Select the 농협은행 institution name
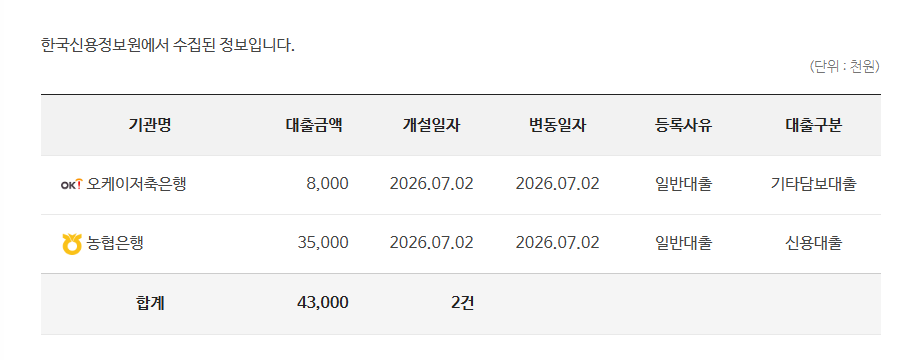923x360 pixels. 115,243
